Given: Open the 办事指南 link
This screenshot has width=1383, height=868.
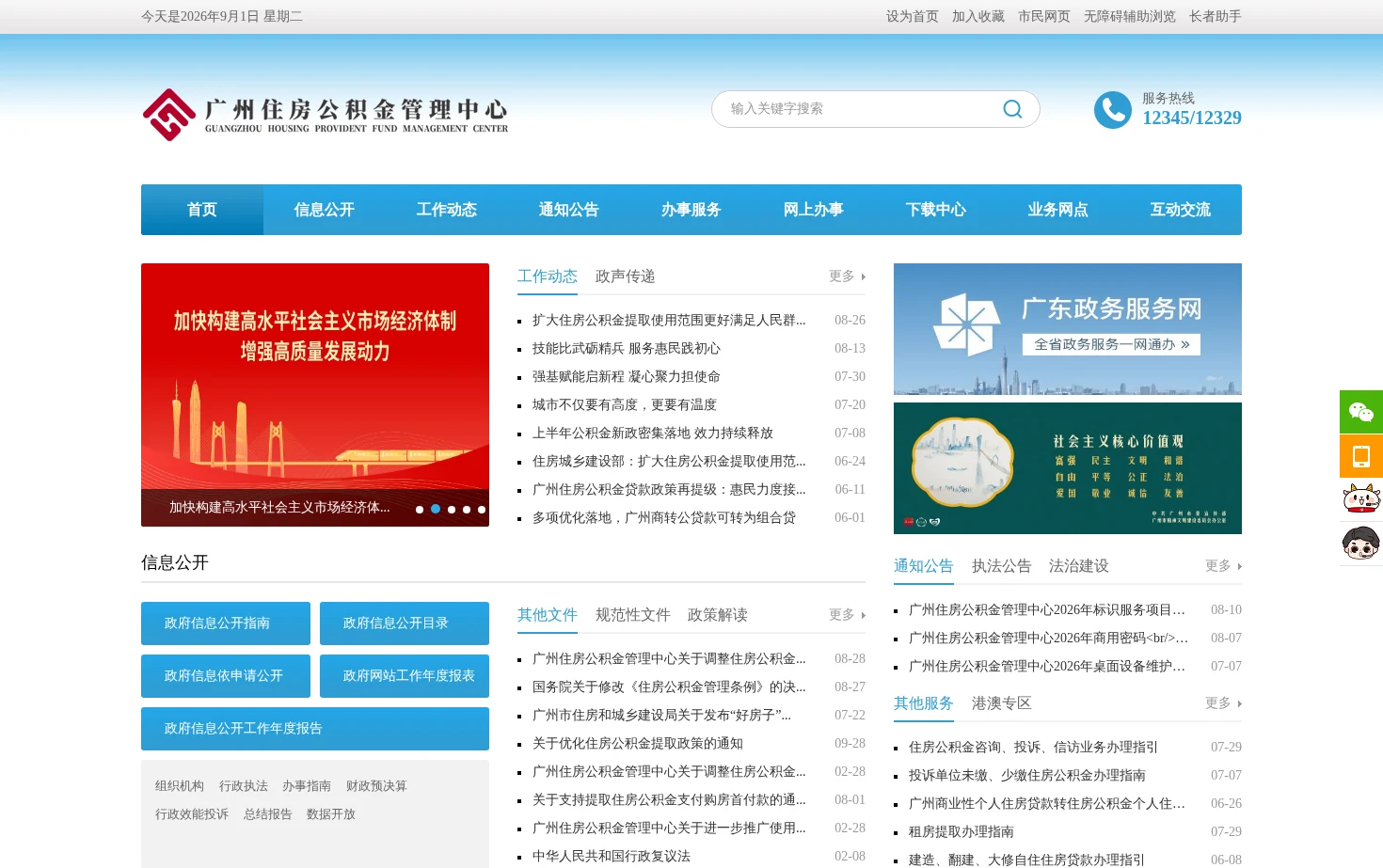Looking at the screenshot, I should tap(307, 786).
